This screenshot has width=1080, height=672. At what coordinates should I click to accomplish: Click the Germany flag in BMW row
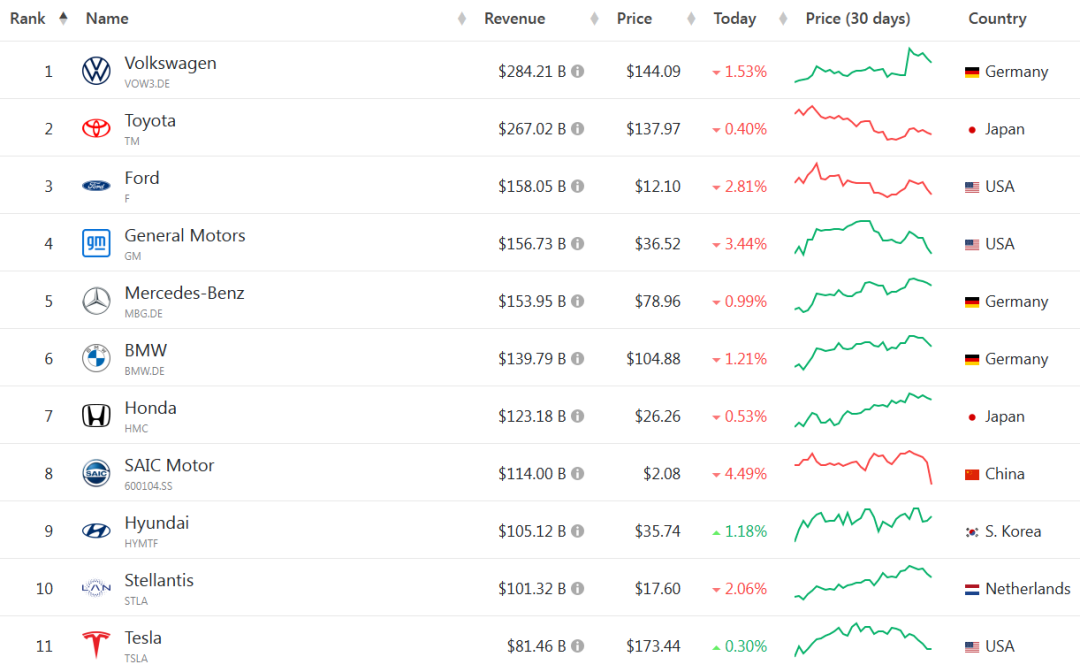point(972,359)
